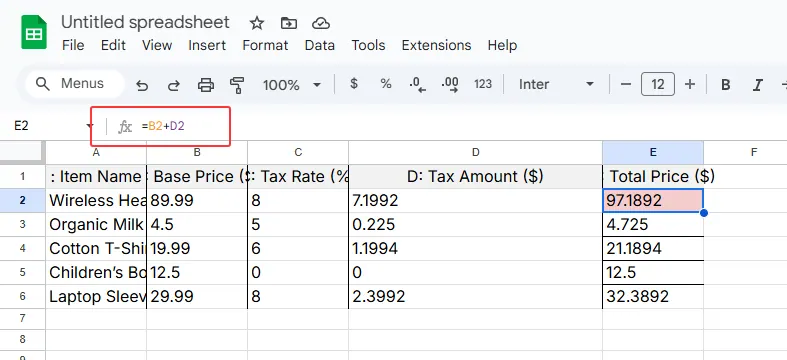Open the Data menu
The width and height of the screenshot is (787, 360).
[x=320, y=45]
